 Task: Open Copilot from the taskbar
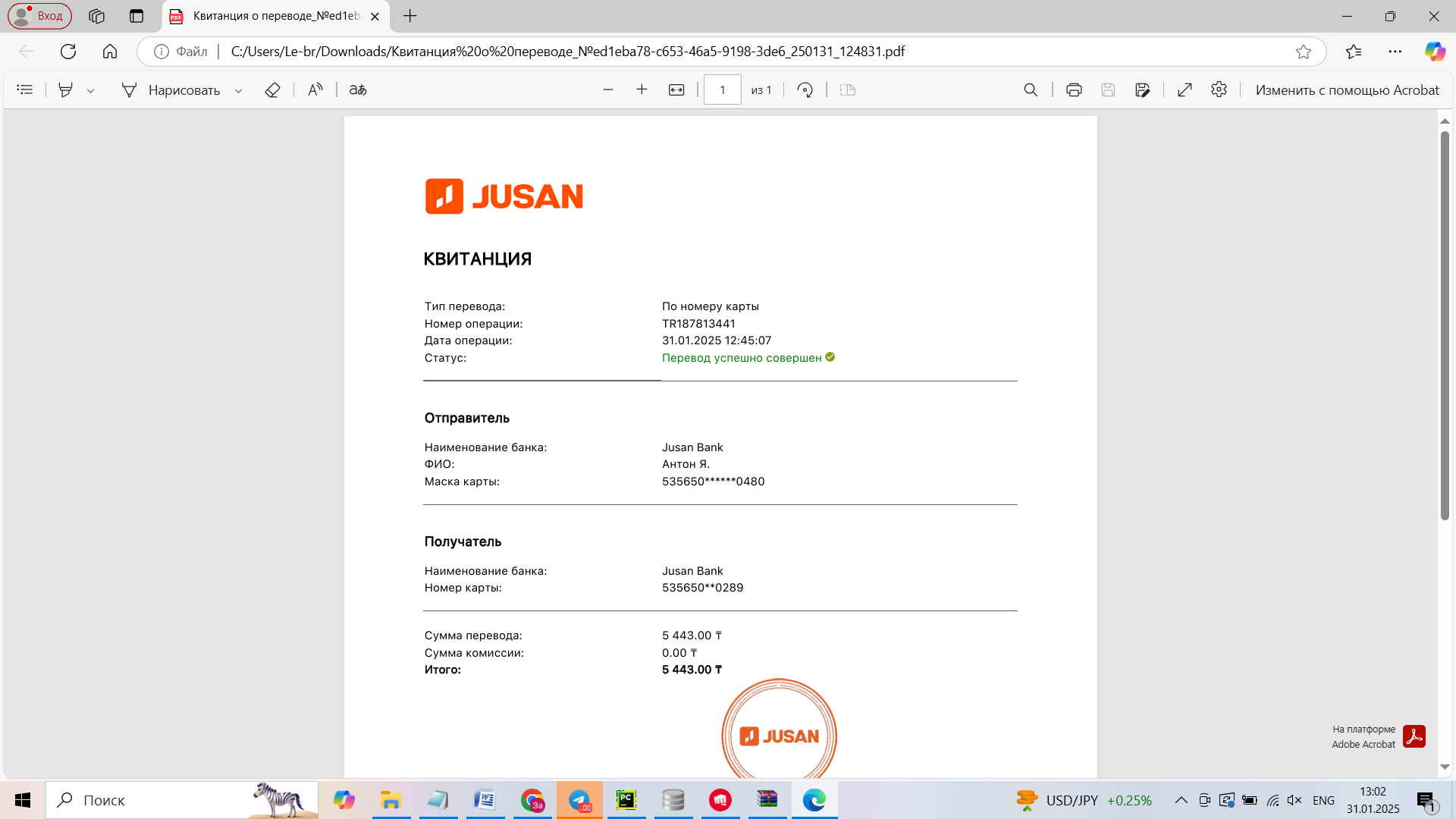pos(344,800)
